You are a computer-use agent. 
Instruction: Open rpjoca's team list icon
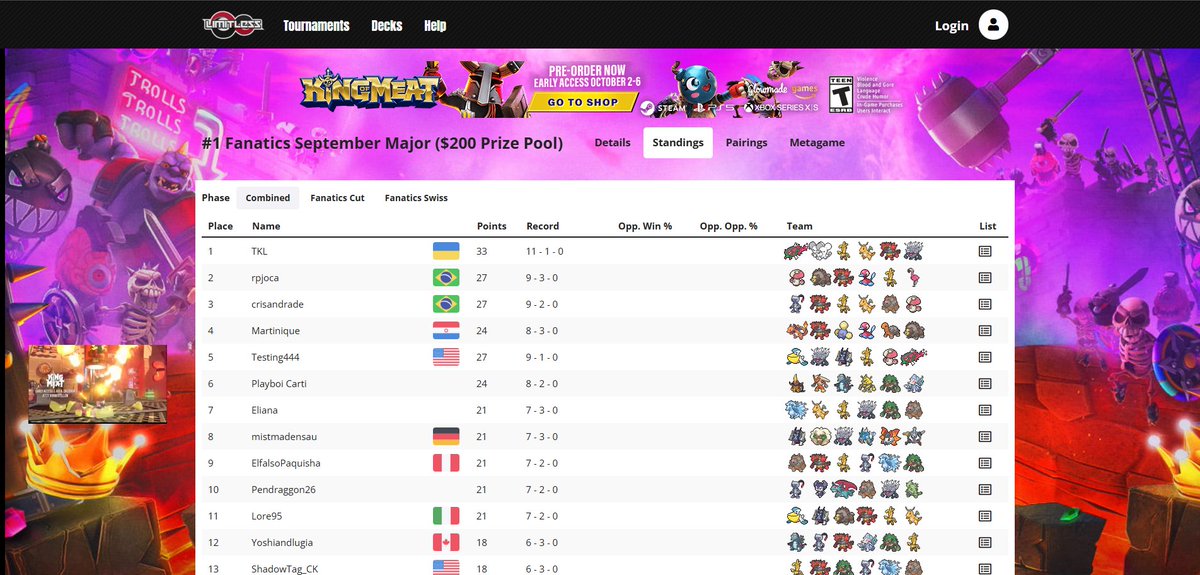[984, 277]
